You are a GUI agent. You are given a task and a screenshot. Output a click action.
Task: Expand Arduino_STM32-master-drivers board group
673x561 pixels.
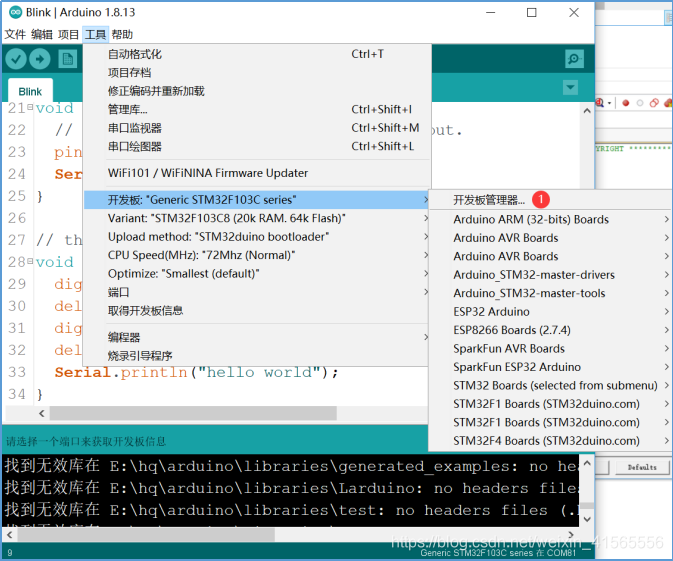click(550, 275)
